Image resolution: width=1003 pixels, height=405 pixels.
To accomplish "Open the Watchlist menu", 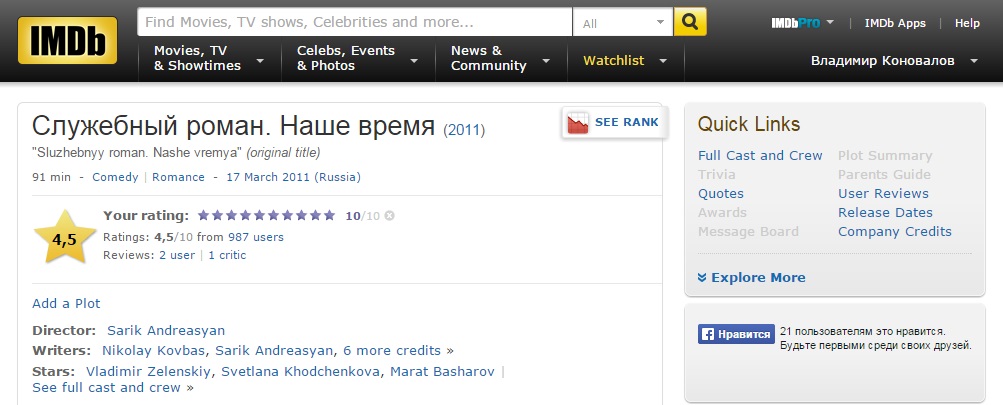I will (626, 61).
